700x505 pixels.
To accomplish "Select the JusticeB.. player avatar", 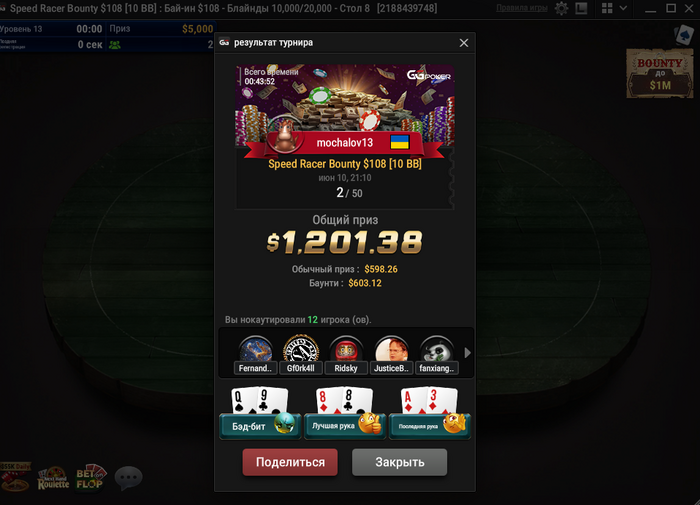I will pos(392,355).
